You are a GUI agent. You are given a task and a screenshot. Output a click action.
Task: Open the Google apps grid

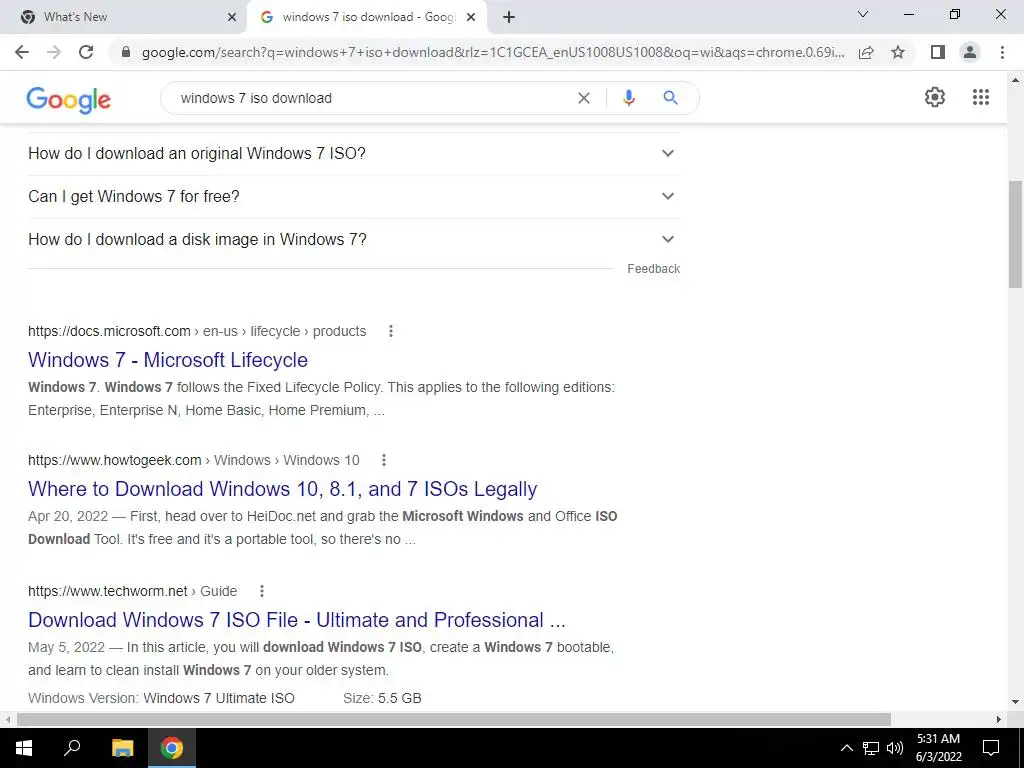click(981, 97)
